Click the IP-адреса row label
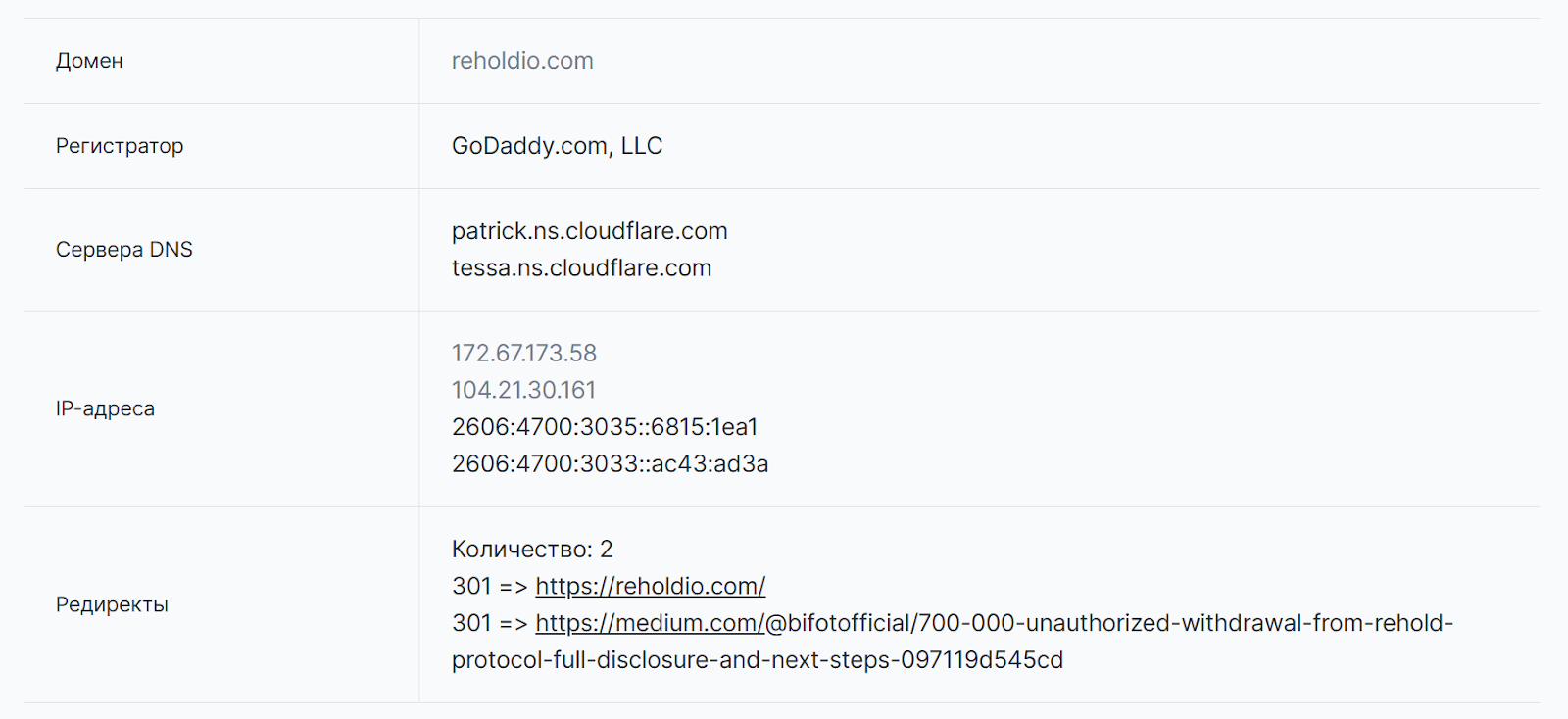The height and width of the screenshot is (719, 1568). [x=105, y=408]
